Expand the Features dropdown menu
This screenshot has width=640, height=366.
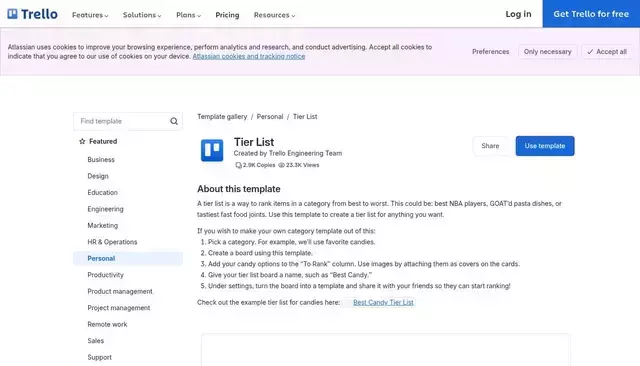click(x=90, y=15)
